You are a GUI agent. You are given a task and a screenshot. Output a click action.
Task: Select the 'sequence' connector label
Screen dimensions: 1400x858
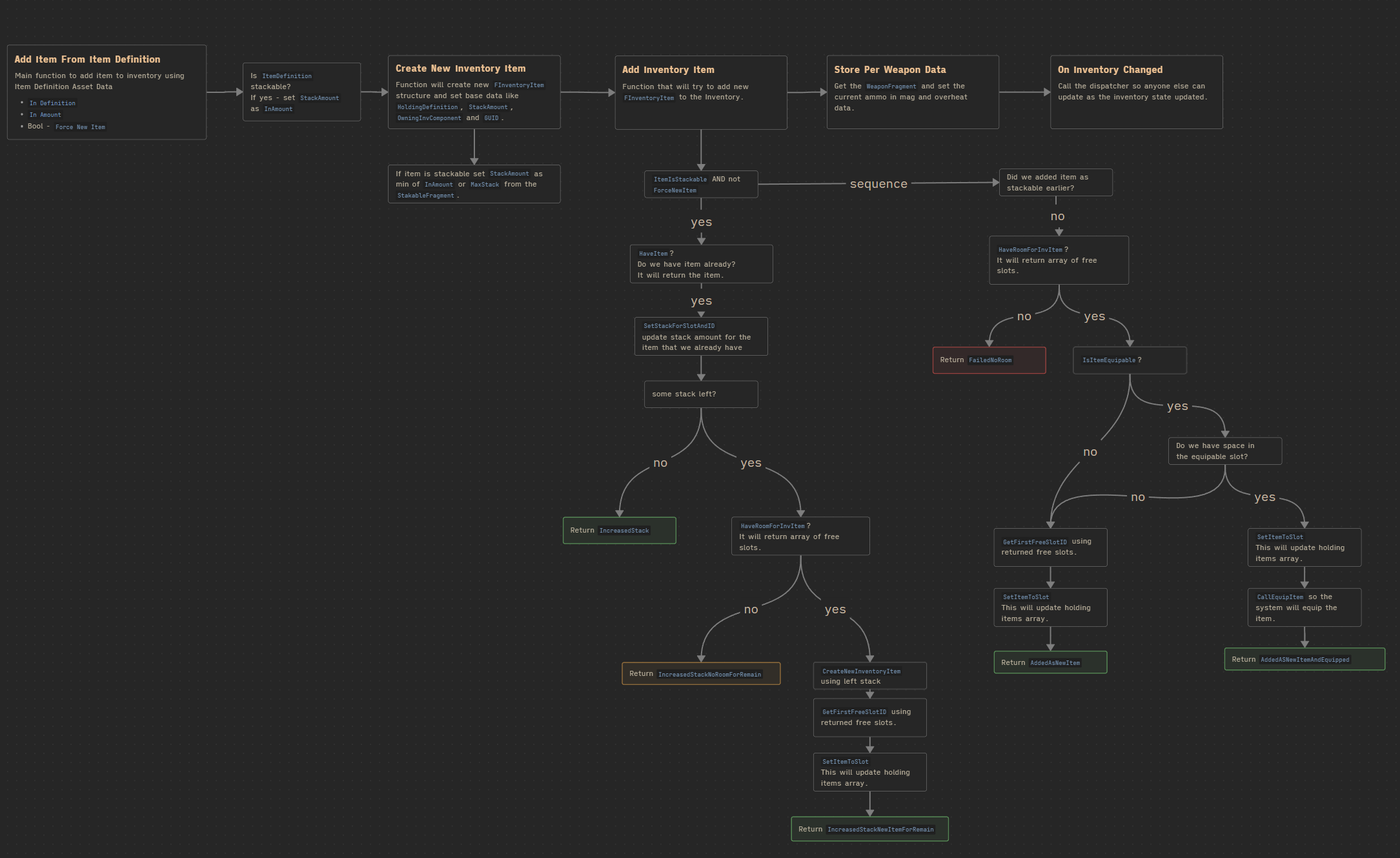click(x=878, y=184)
